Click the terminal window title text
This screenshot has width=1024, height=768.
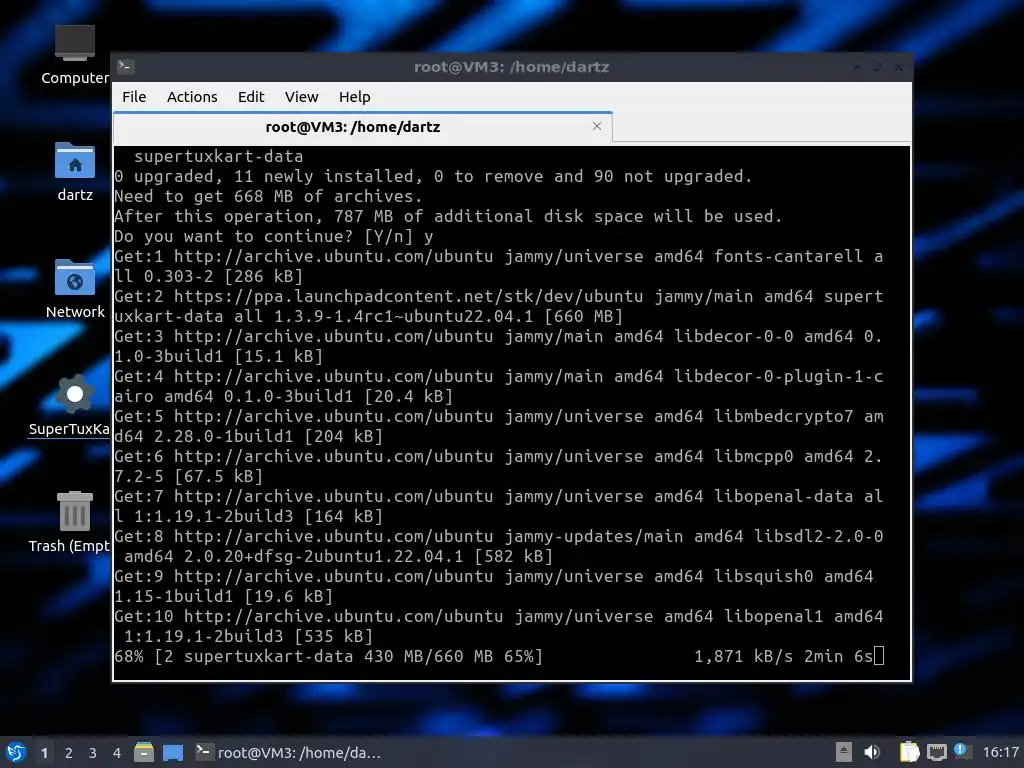click(511, 67)
